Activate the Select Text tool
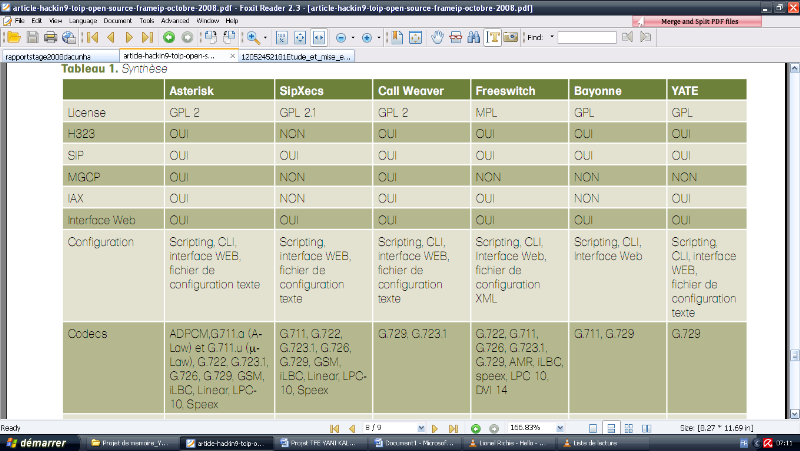 pyautogui.click(x=493, y=37)
